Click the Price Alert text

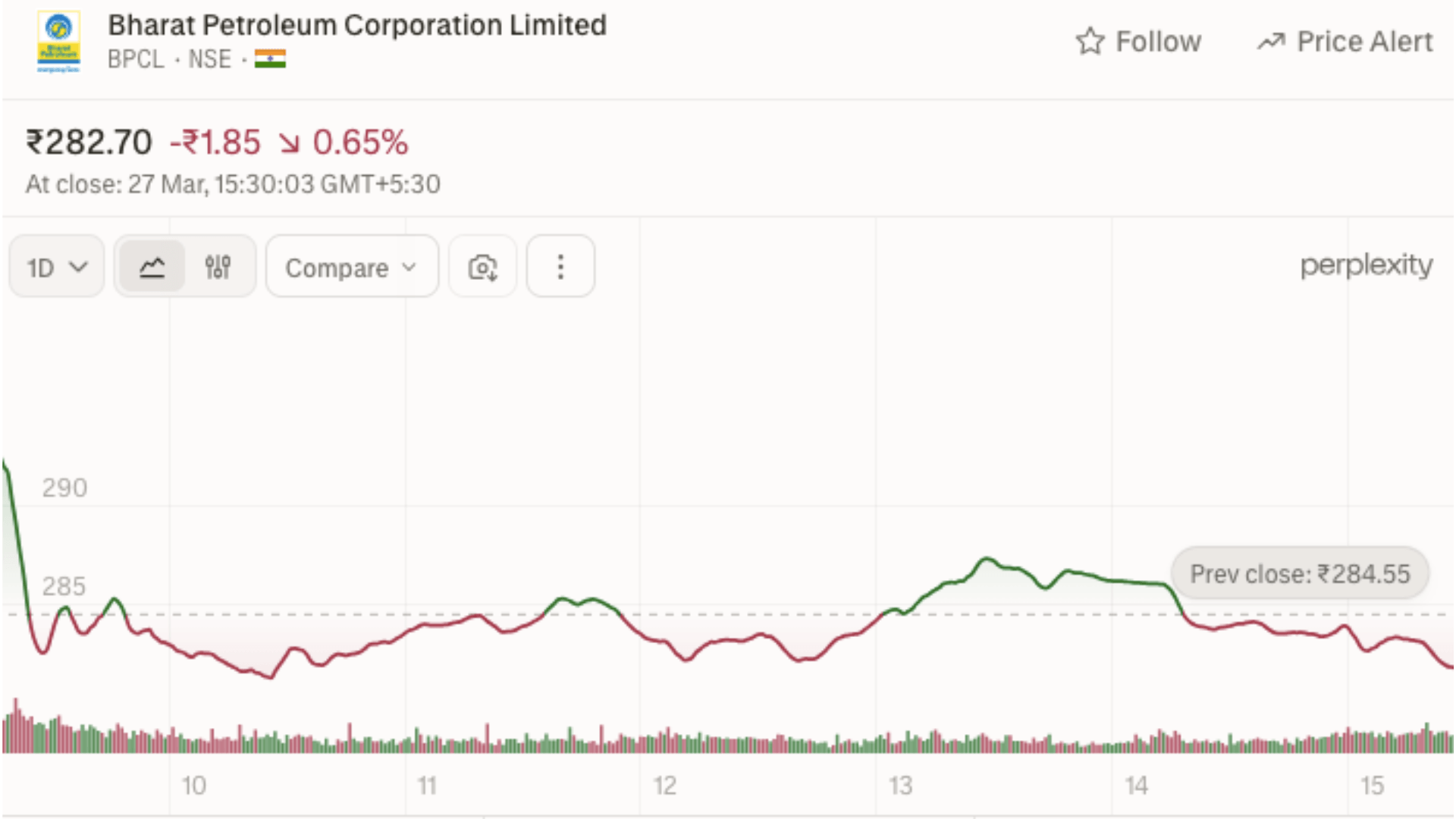click(1364, 42)
